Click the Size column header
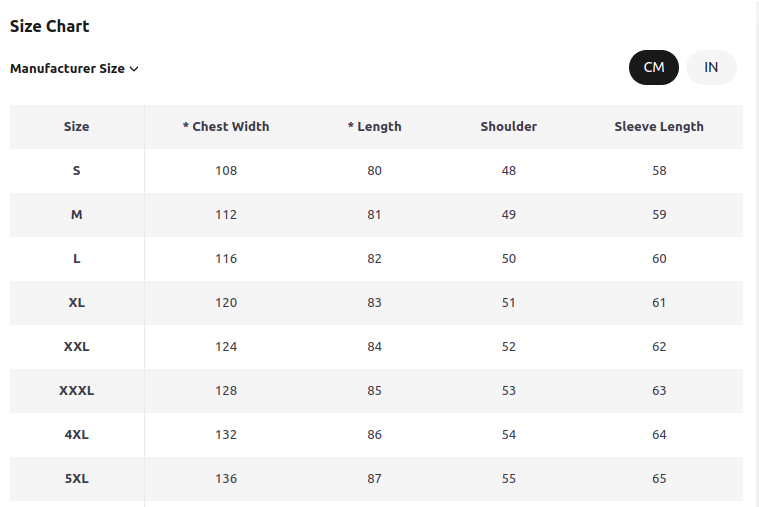759x507 pixels. [76, 127]
